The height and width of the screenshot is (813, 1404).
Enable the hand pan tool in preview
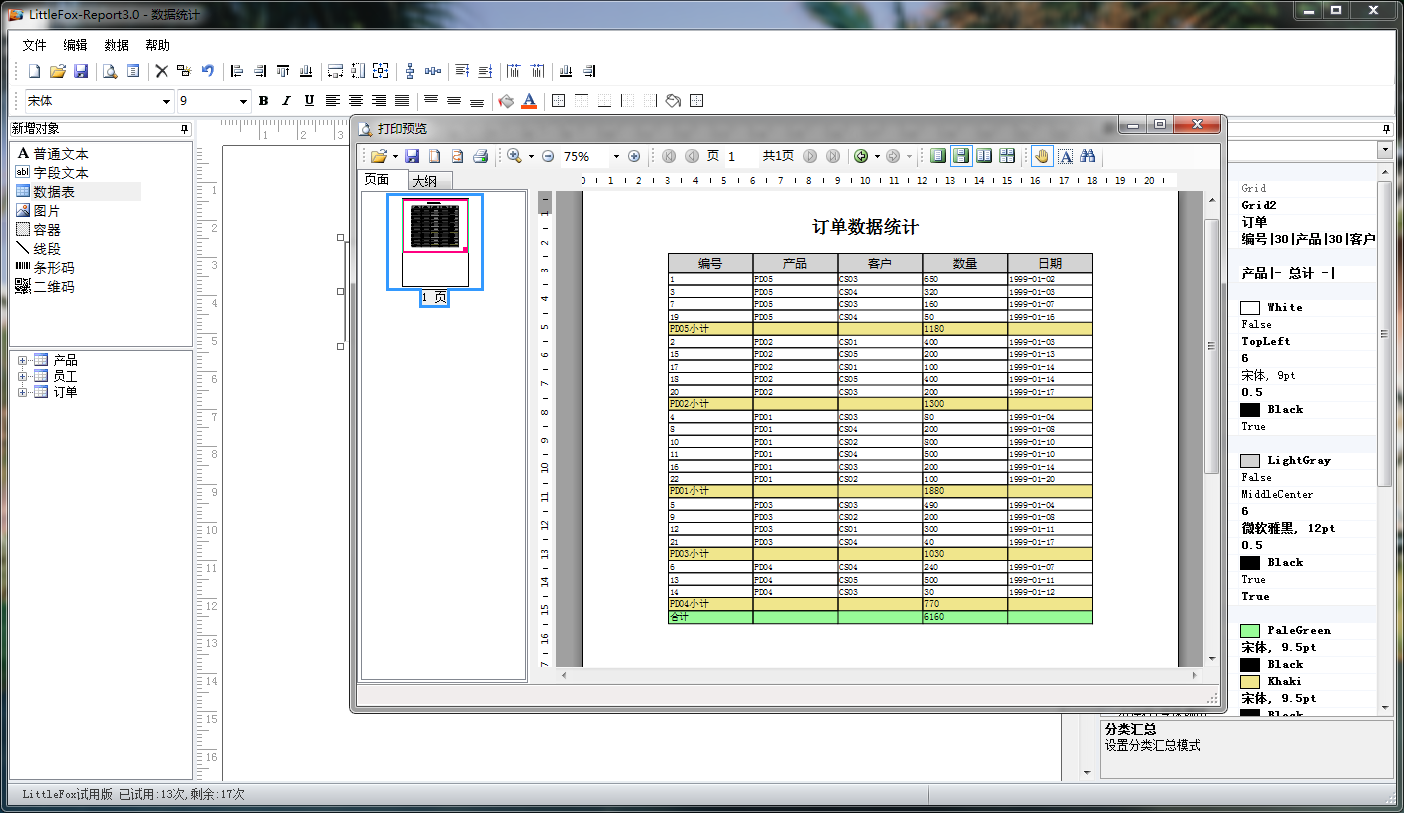(x=1041, y=156)
